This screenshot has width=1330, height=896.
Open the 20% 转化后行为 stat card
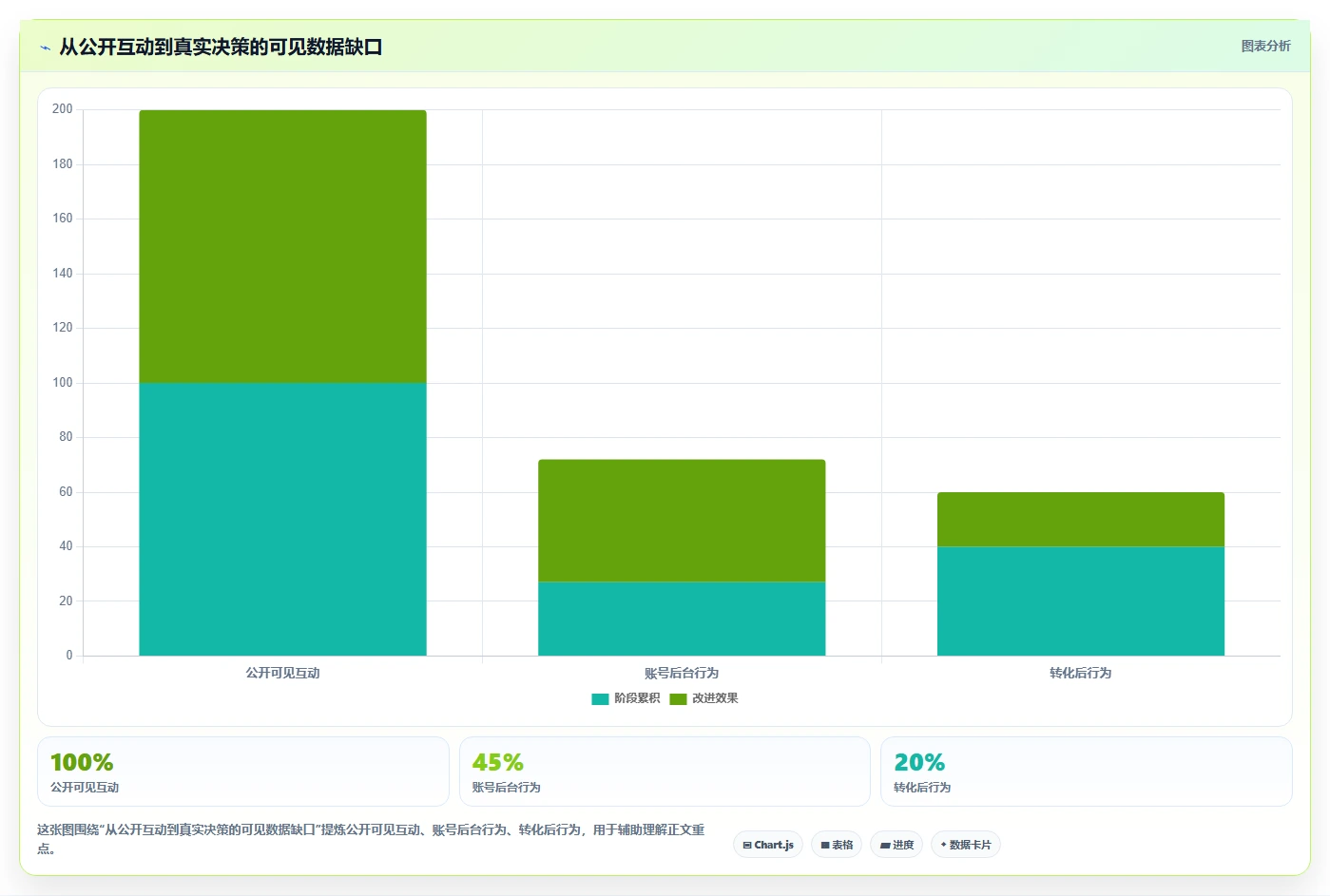pyautogui.click(x=1087, y=772)
